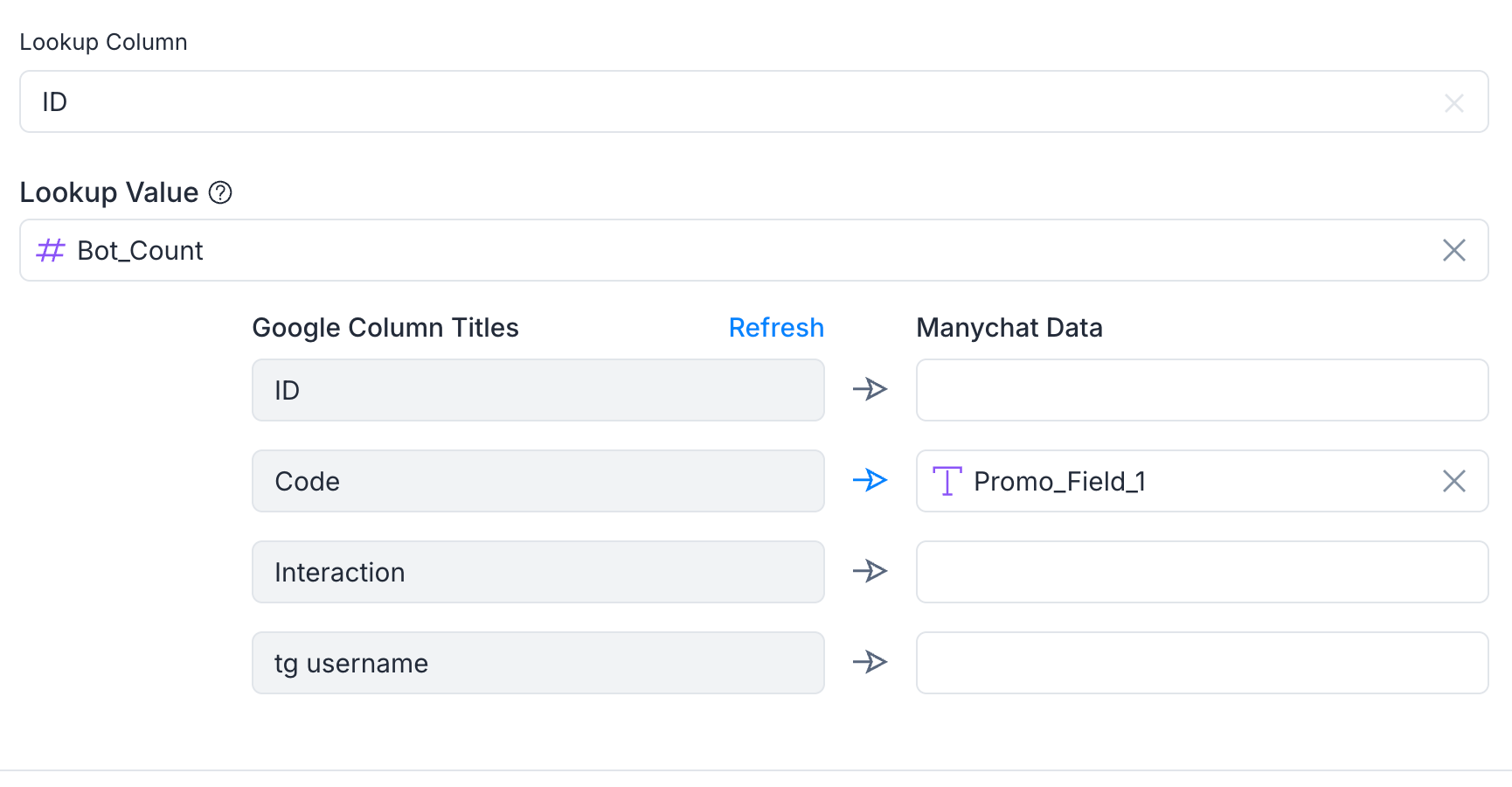Viewport: 1512px width, 787px height.
Task: Remove the Promo_Field_1 mapping
Action: (x=1453, y=481)
